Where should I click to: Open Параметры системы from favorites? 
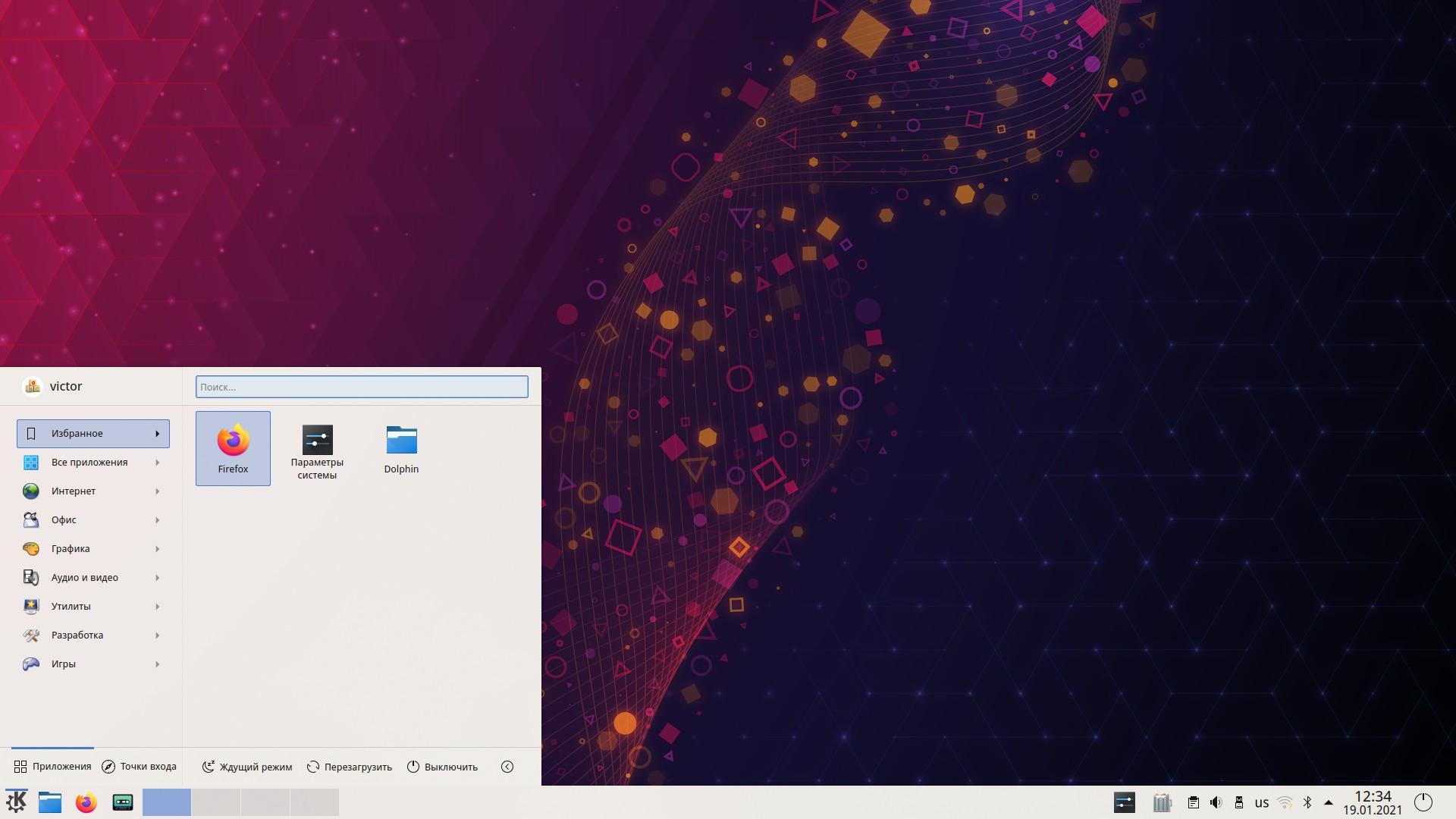click(x=317, y=447)
